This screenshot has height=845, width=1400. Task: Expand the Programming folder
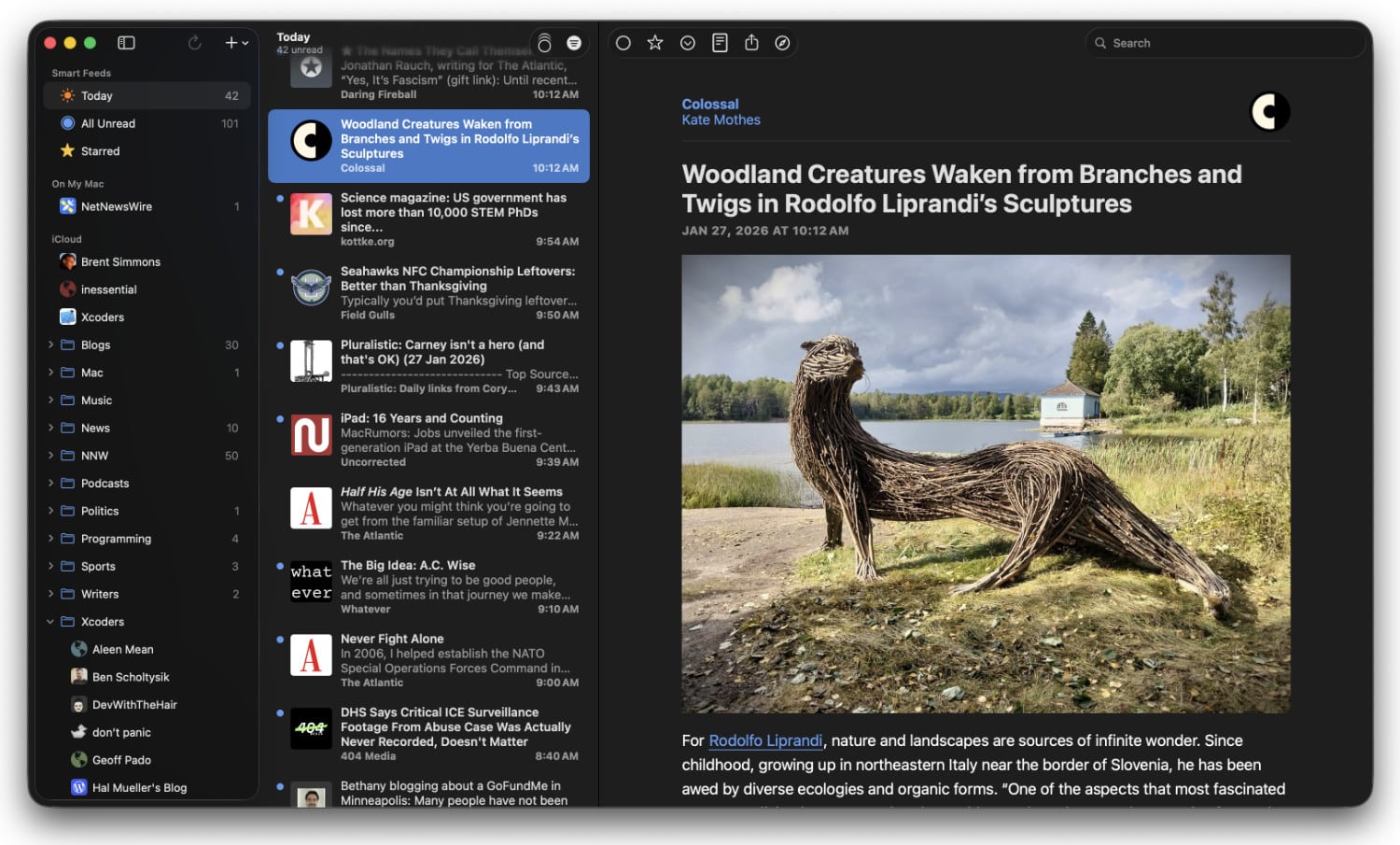click(50, 539)
